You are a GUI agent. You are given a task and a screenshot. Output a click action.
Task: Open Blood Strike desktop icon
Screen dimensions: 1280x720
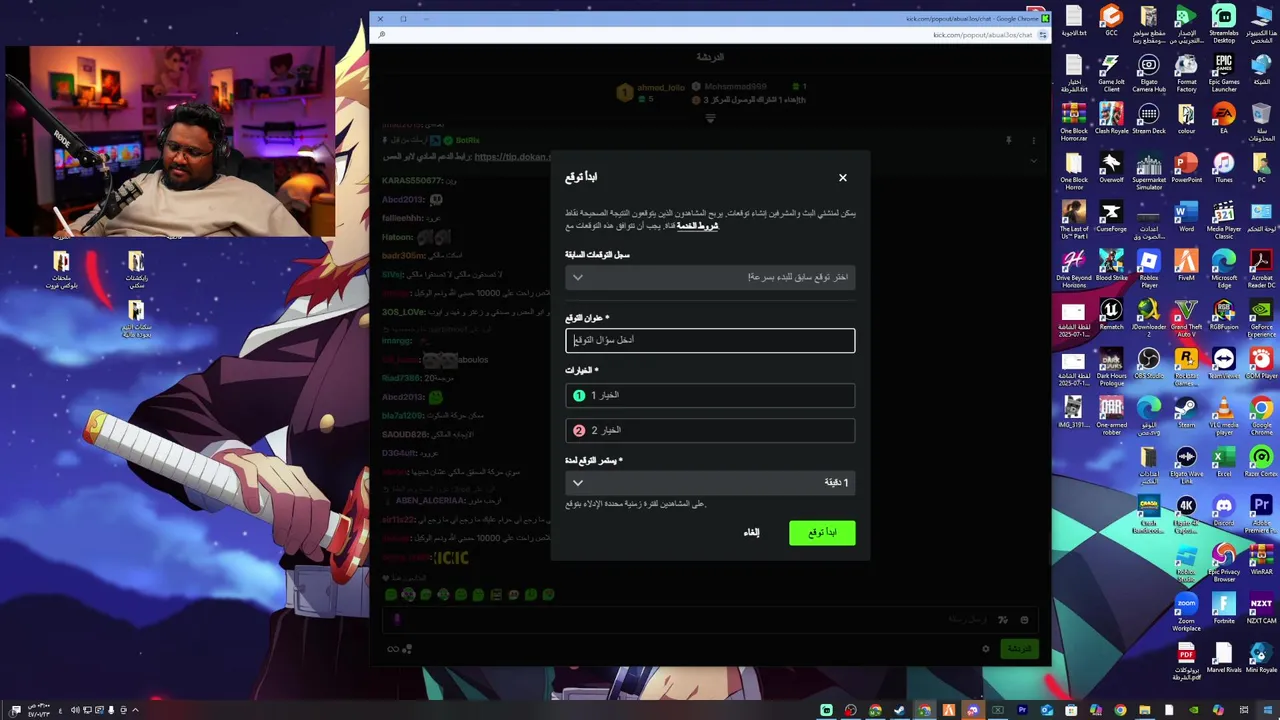[x=1111, y=266]
